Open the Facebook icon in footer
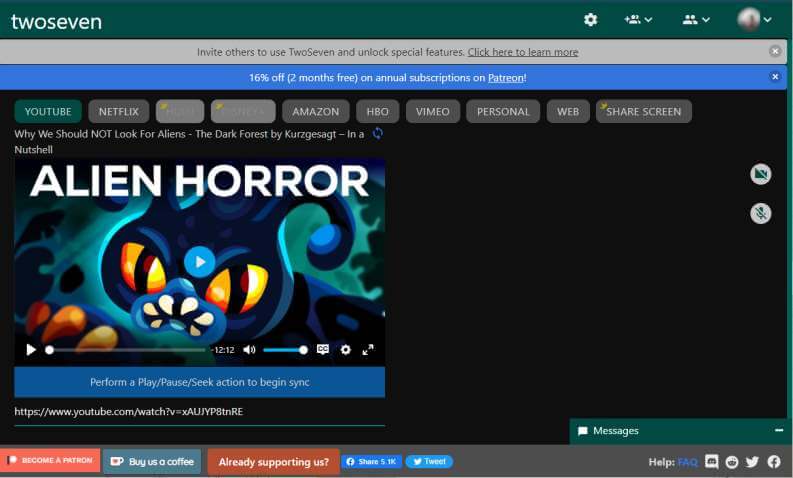 (774, 461)
